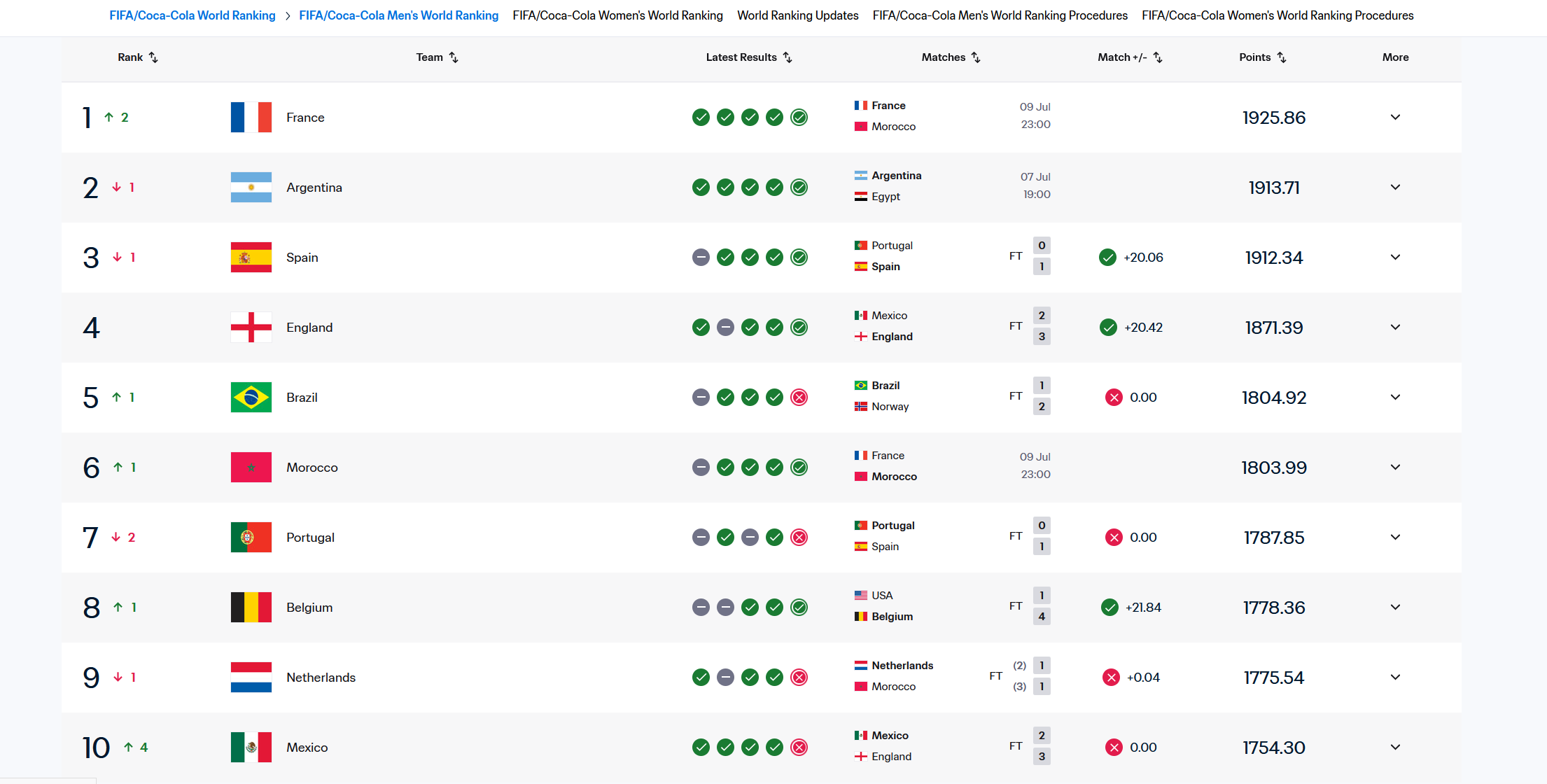Click the France flag in row 1
The width and height of the screenshot is (1547, 784).
[x=251, y=118]
